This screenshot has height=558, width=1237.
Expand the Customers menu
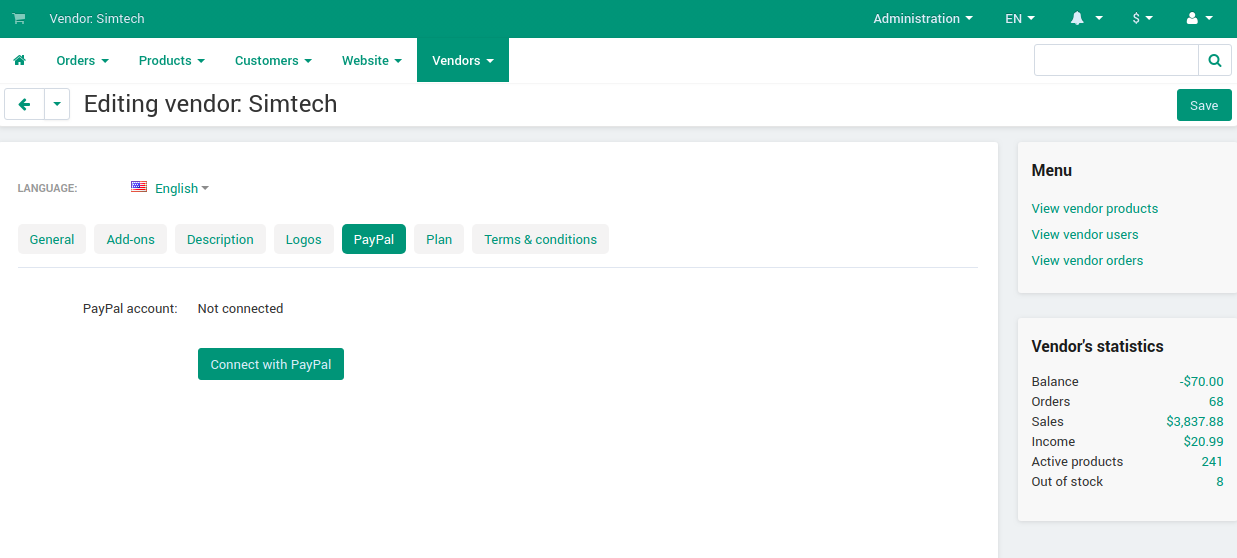click(x=273, y=60)
